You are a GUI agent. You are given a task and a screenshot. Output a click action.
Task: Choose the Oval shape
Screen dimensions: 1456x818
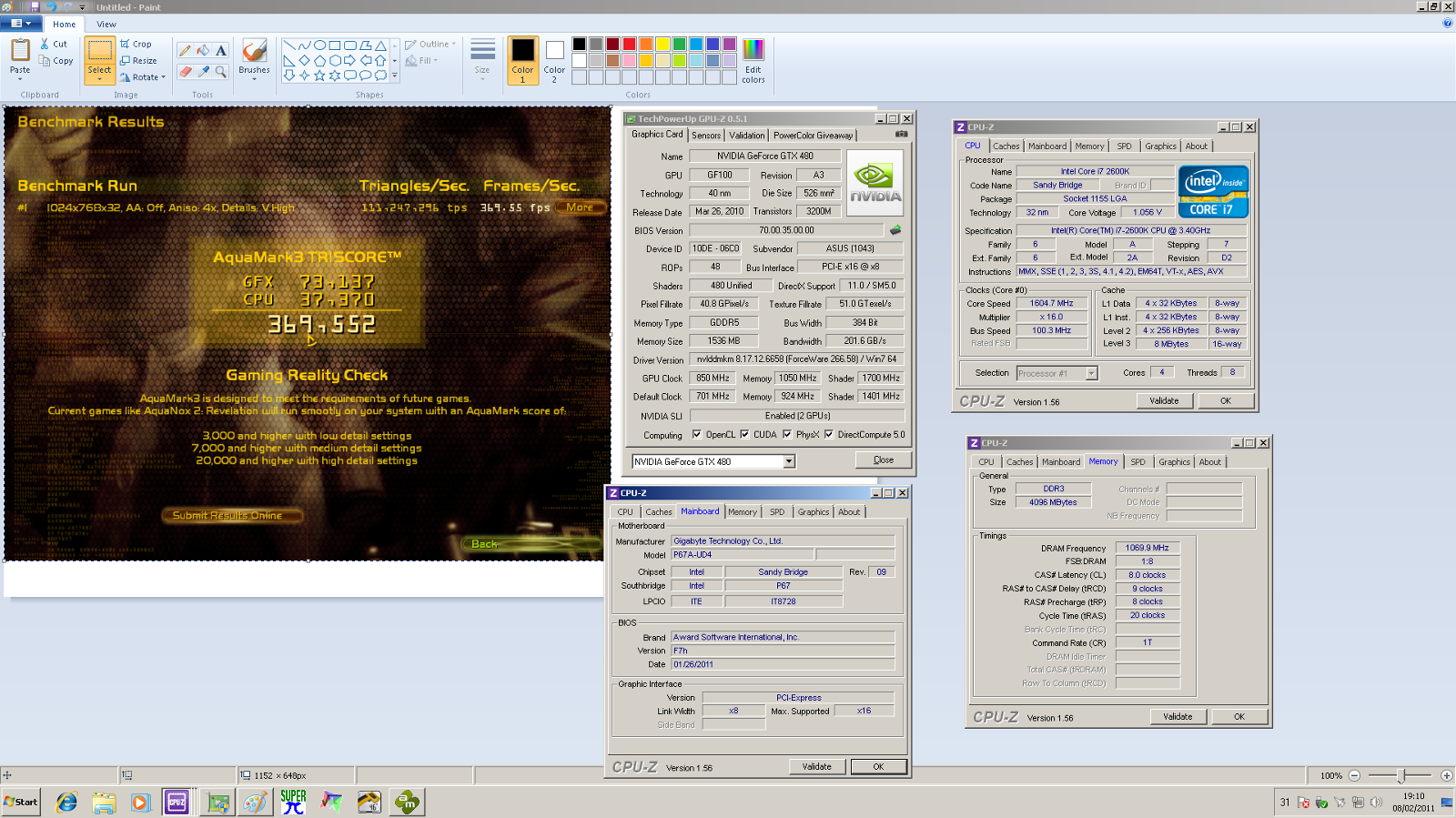coord(319,45)
